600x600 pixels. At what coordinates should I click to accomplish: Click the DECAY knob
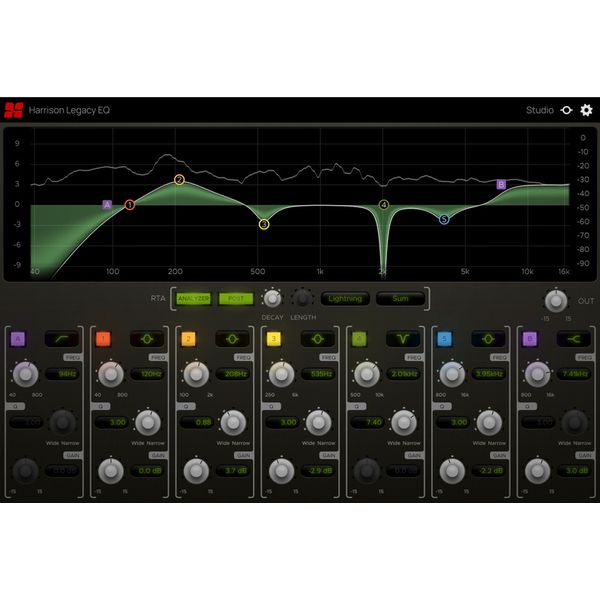tap(272, 298)
